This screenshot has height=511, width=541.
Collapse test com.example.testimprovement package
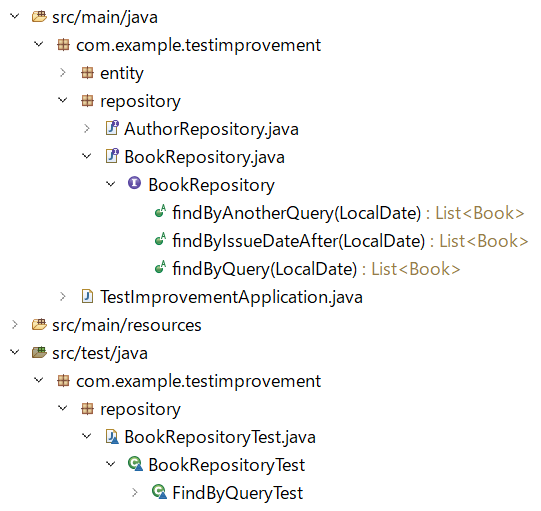click(x=39, y=380)
